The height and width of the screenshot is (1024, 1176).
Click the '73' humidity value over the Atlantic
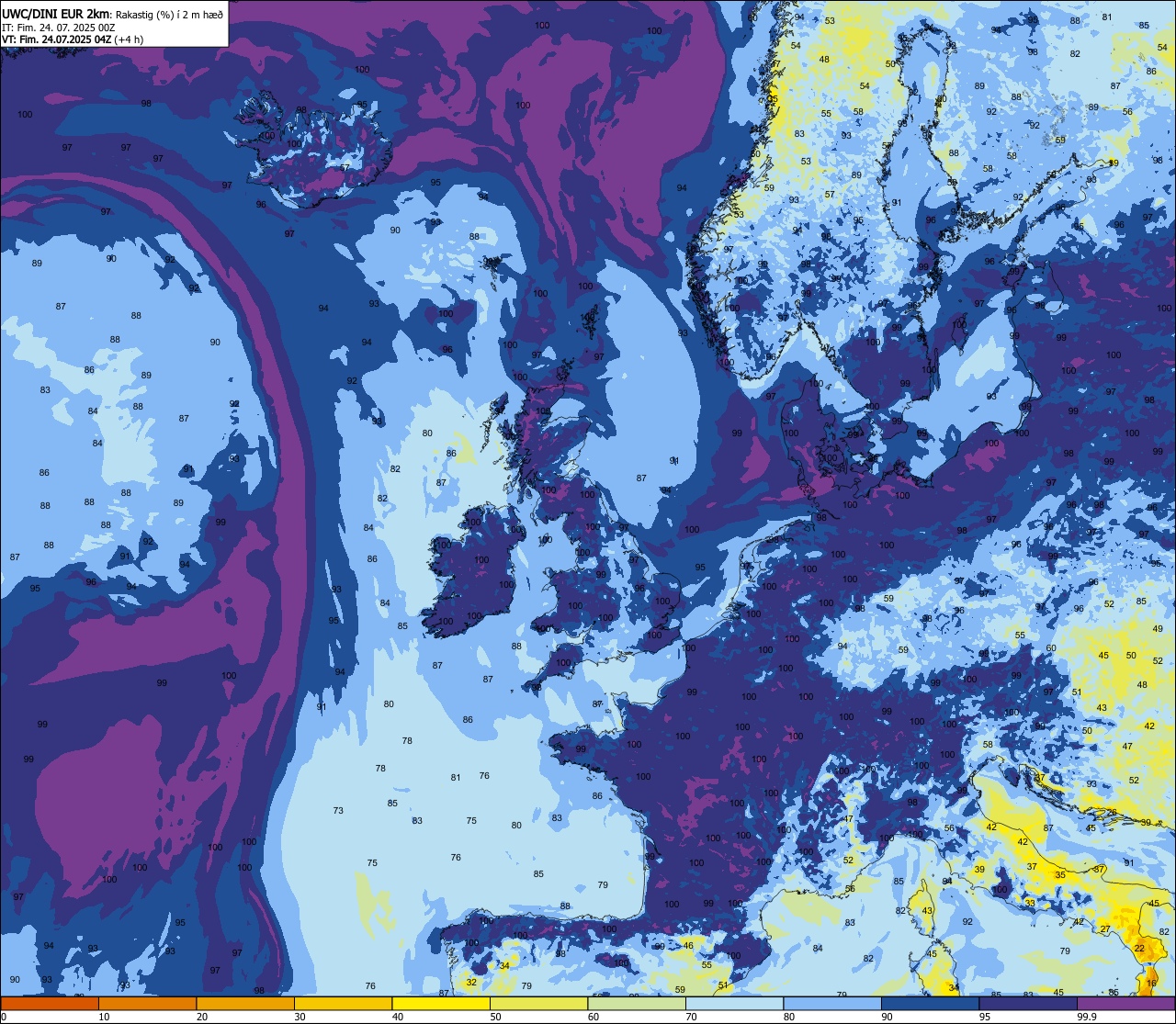(338, 810)
